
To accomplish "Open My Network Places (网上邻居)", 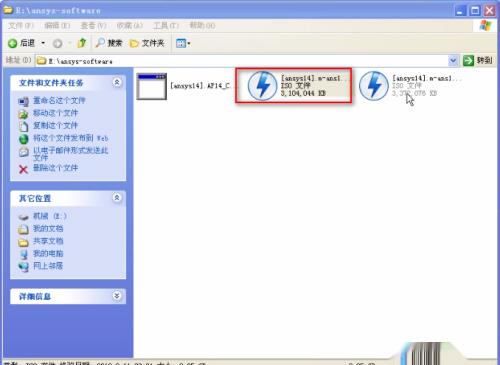I will tap(48, 266).
